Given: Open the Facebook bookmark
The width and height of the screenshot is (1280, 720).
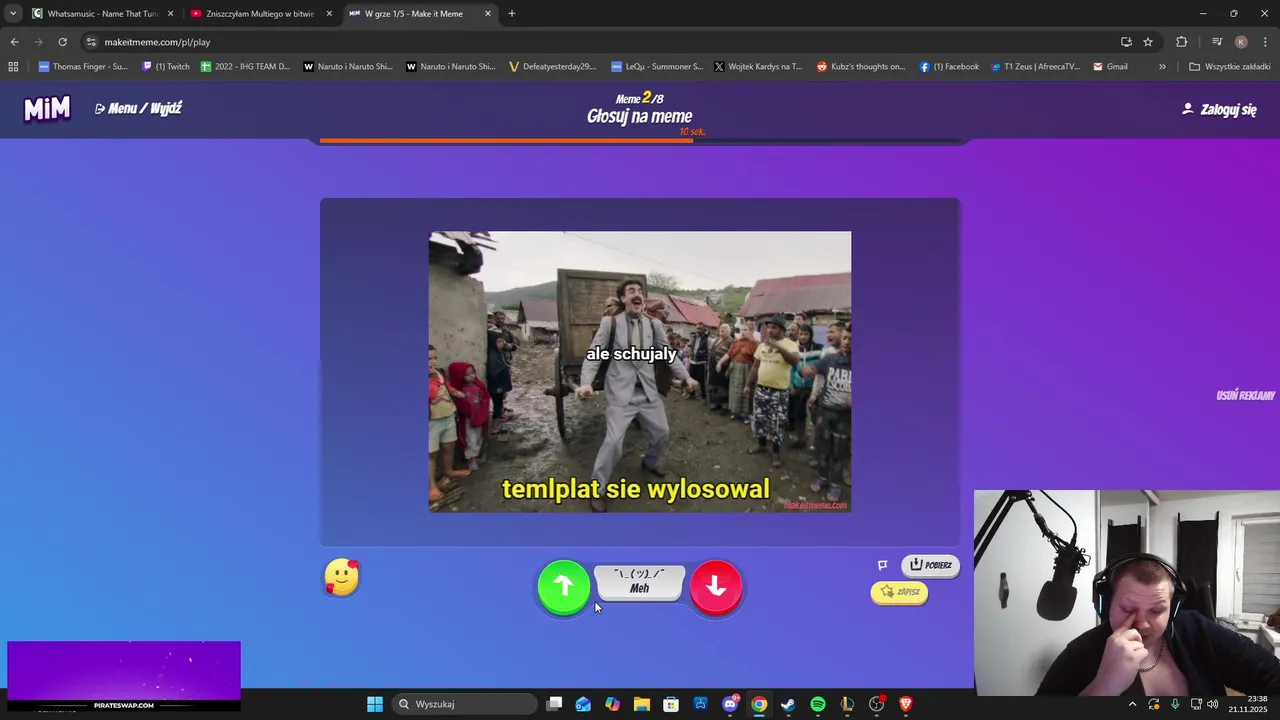Looking at the screenshot, I should 949,67.
